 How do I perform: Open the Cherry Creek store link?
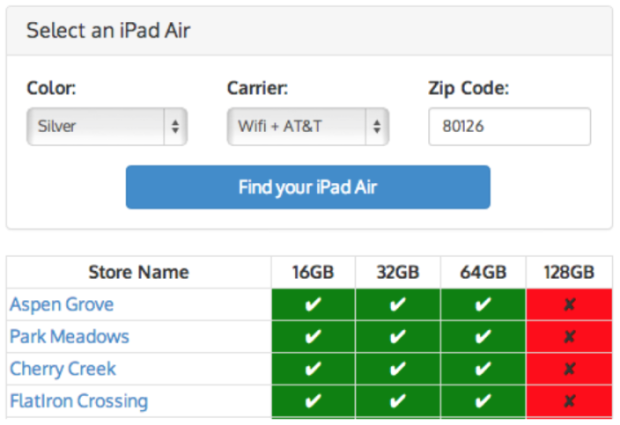coord(63,369)
